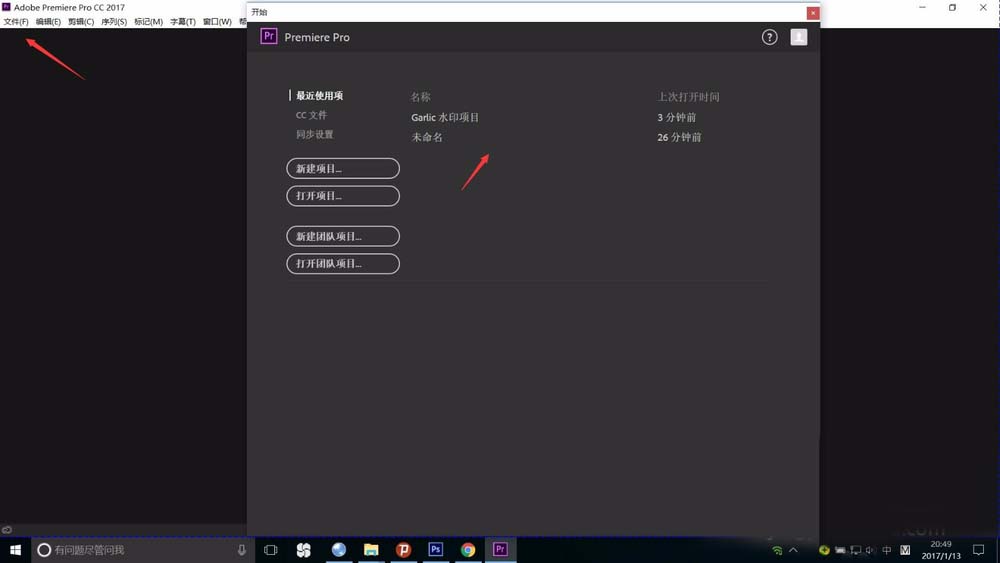Open the 窗口(W) menu

[217, 22]
